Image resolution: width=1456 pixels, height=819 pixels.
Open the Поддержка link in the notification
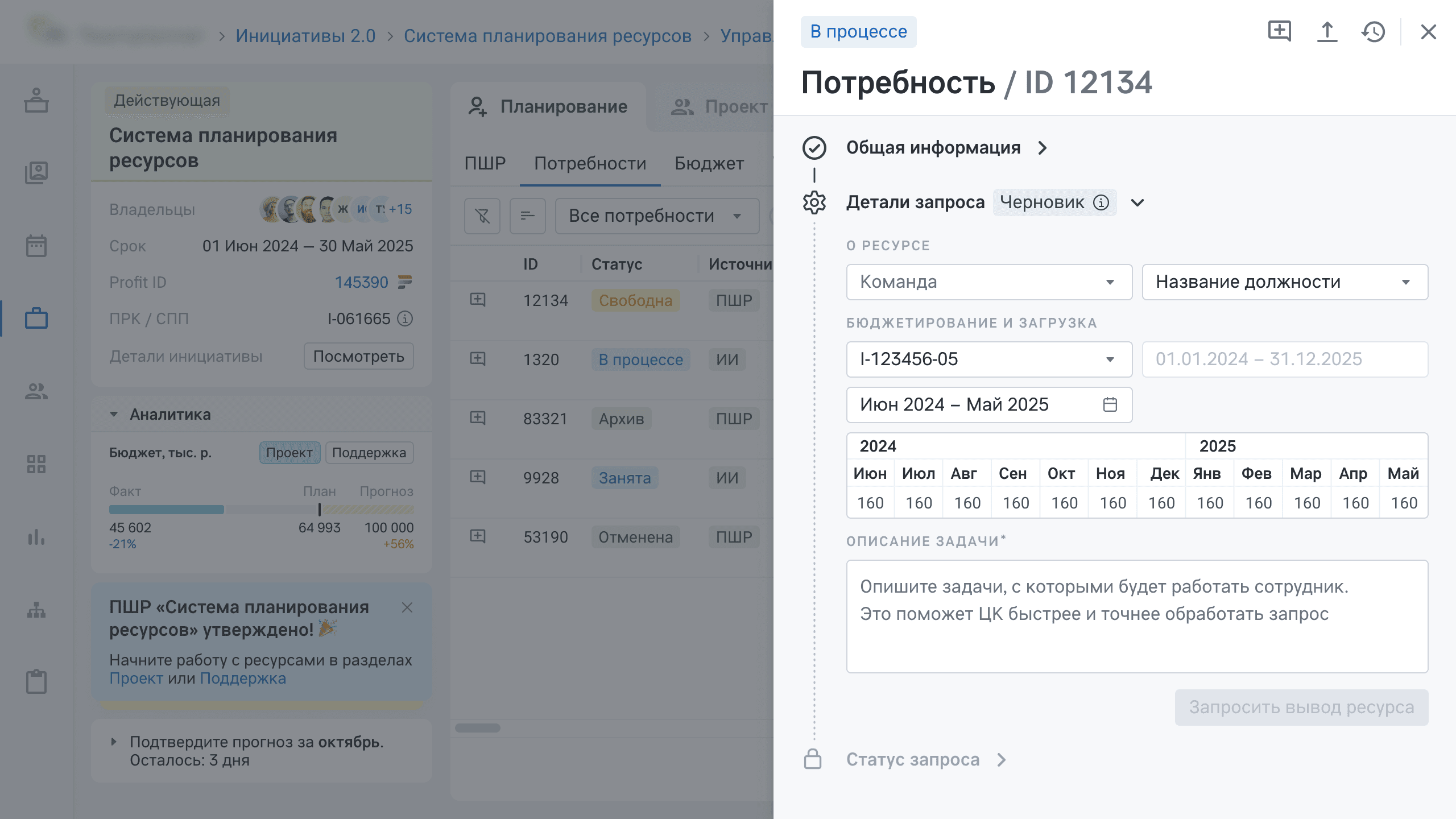point(243,679)
